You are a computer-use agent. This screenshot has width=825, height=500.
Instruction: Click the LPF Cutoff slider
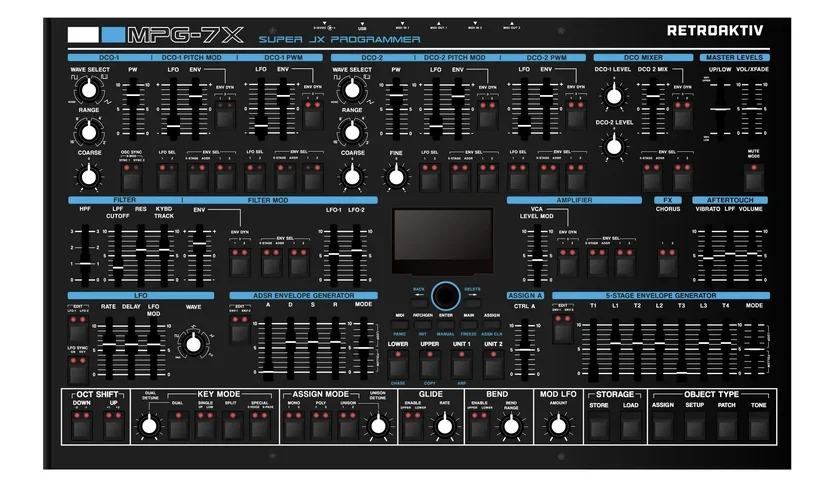point(118,255)
